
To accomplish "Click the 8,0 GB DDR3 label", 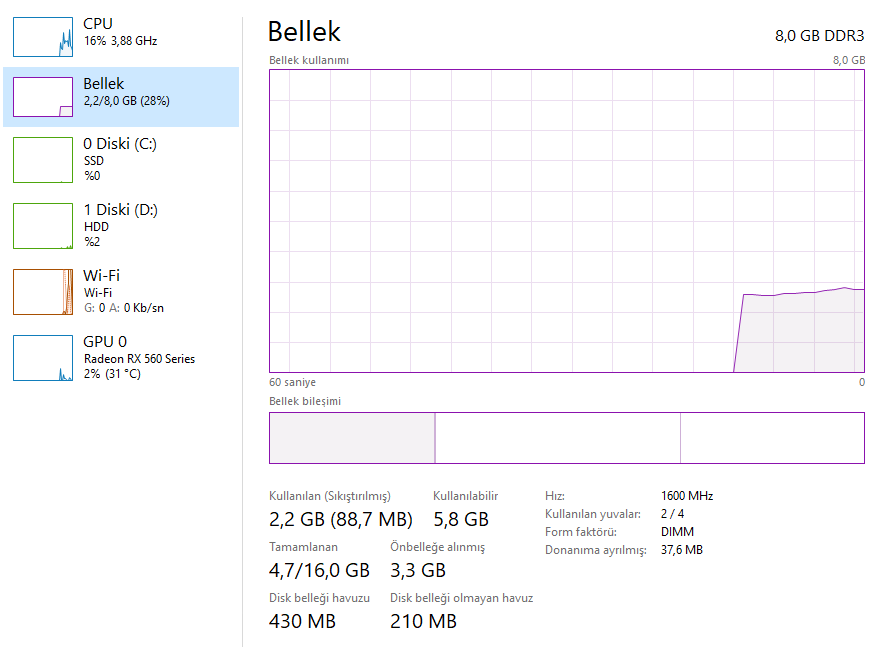I will [819, 36].
